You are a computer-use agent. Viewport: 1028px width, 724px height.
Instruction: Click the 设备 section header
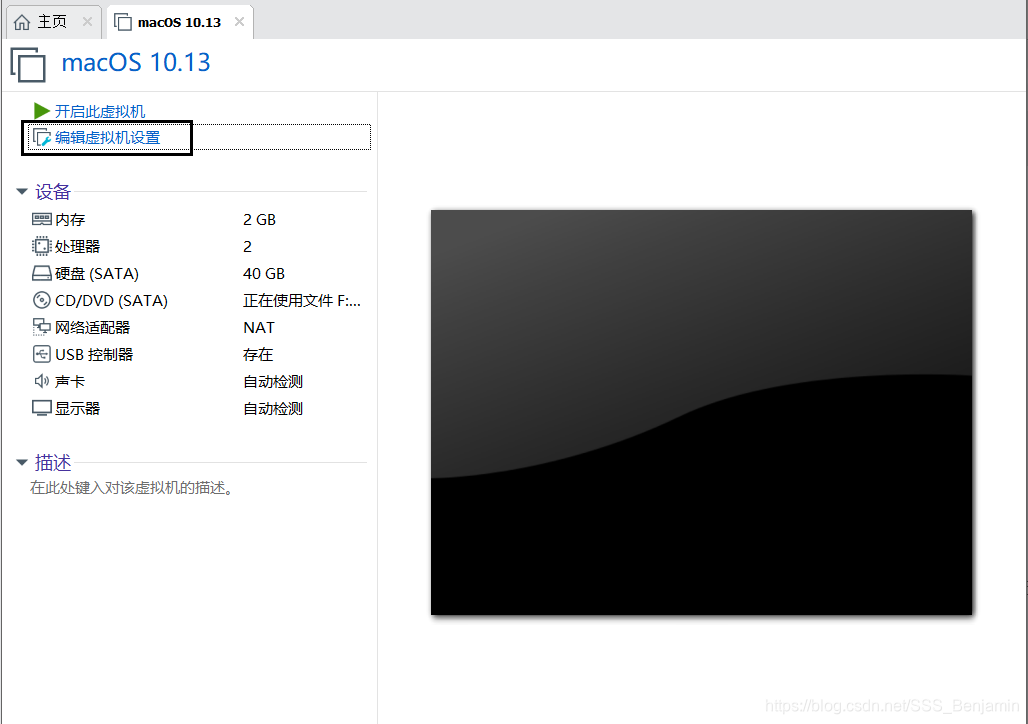point(52,191)
